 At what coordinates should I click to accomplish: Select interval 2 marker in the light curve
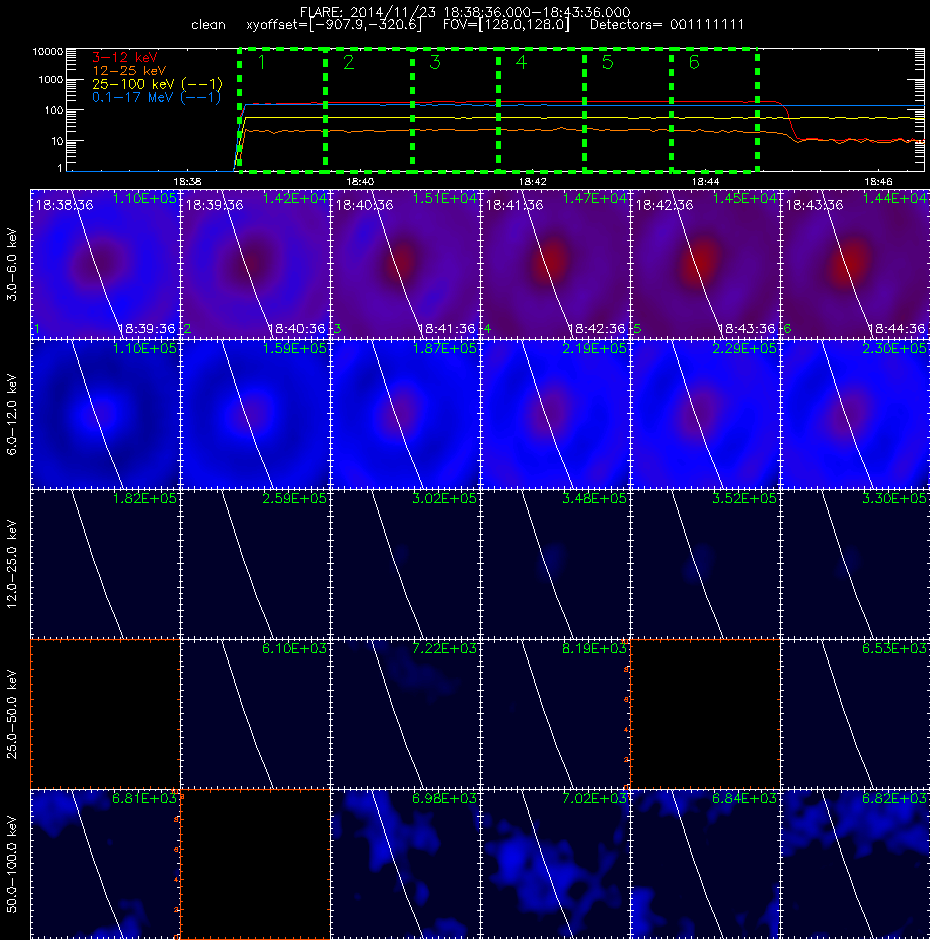[348, 62]
